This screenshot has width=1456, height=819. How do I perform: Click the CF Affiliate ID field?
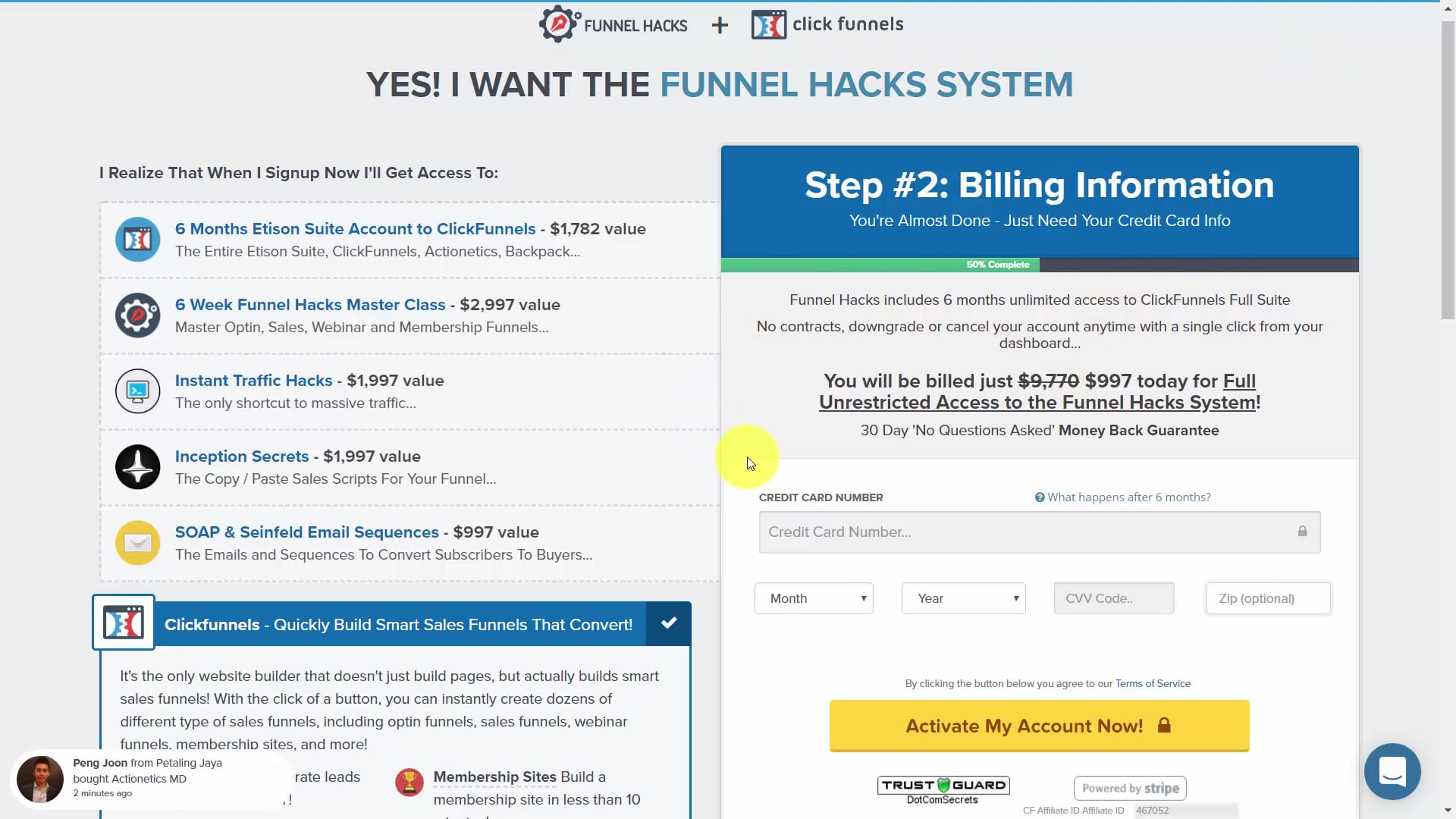1186,810
